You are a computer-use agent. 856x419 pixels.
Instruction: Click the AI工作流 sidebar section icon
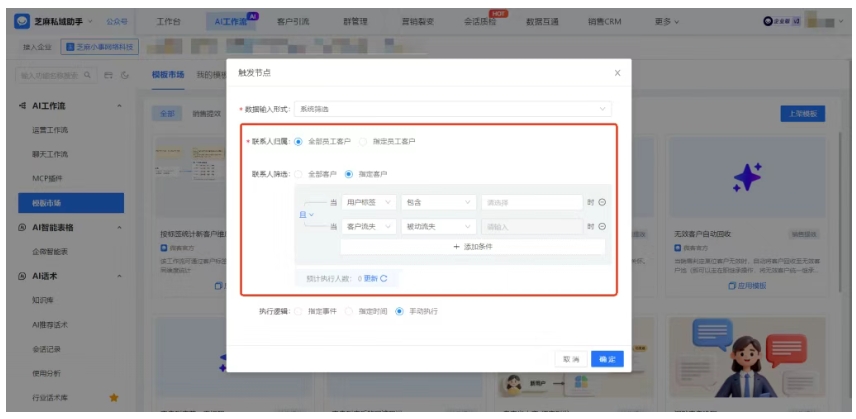(22, 106)
